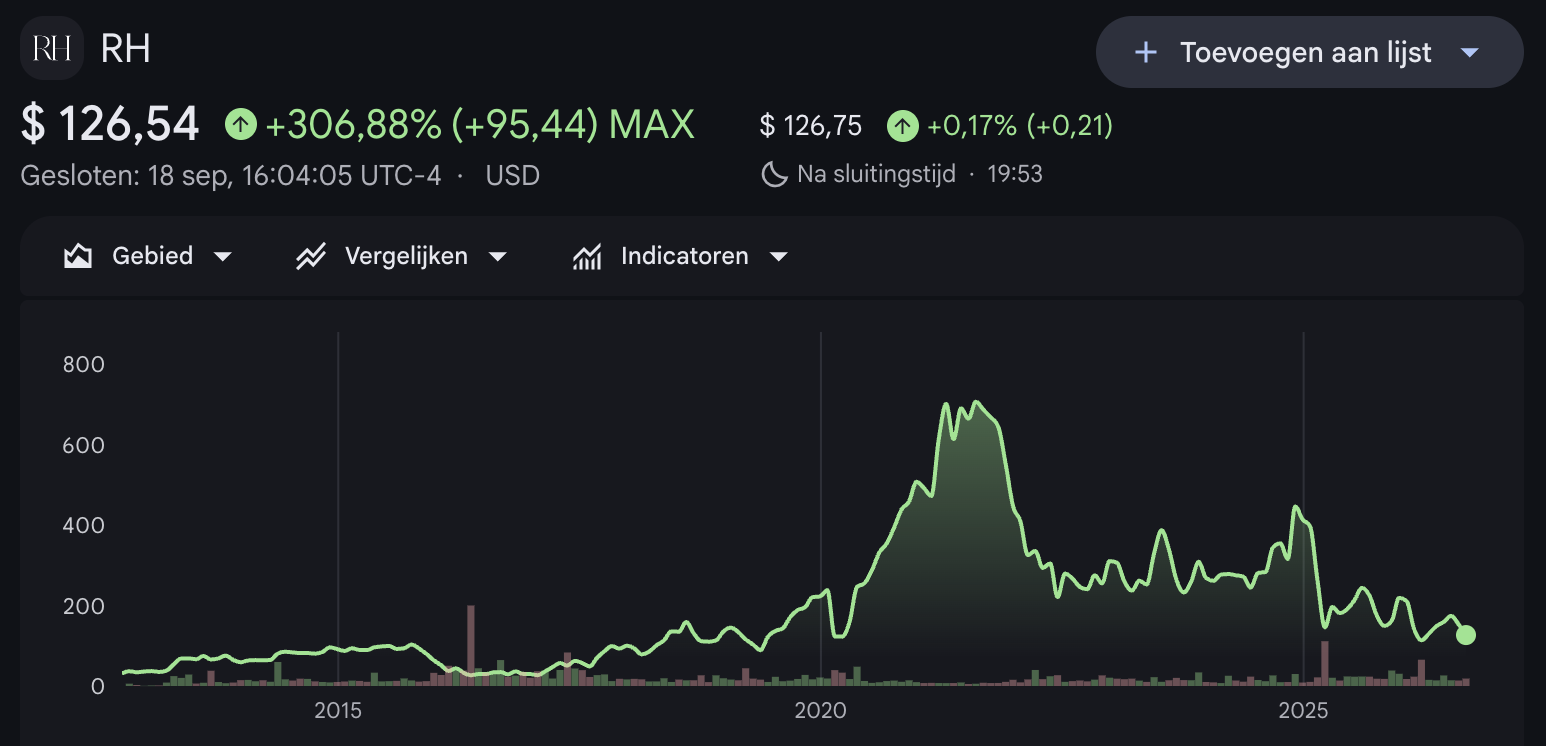Click the RH company logo icon
The height and width of the screenshot is (746, 1546).
(52, 49)
